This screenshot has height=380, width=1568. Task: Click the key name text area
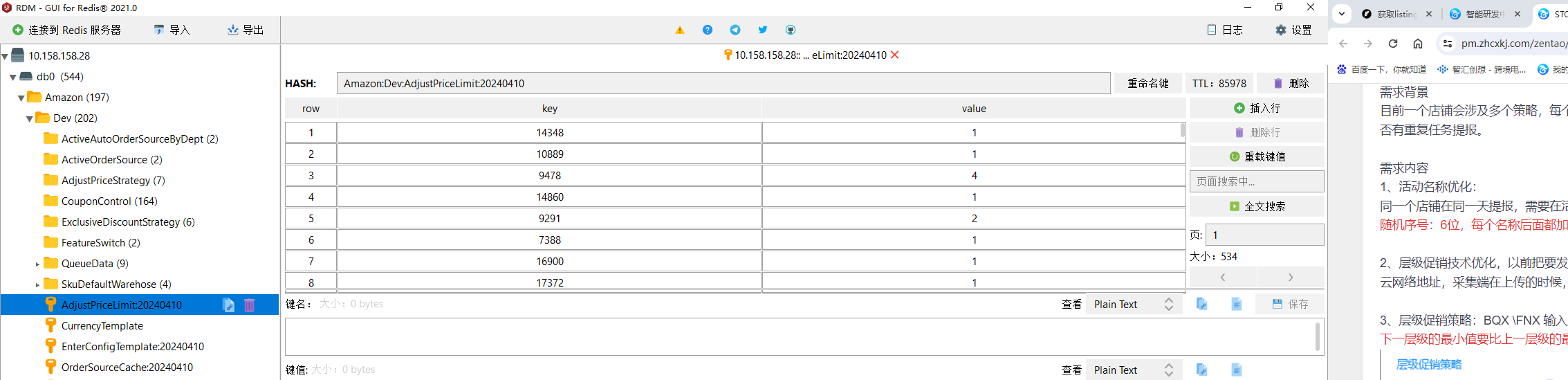(x=804, y=337)
